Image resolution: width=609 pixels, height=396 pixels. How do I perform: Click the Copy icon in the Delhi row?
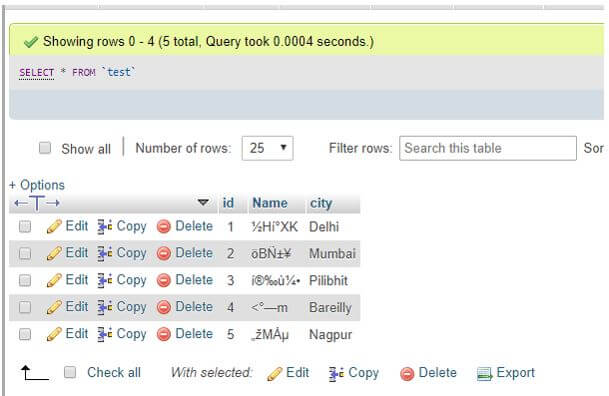104,226
